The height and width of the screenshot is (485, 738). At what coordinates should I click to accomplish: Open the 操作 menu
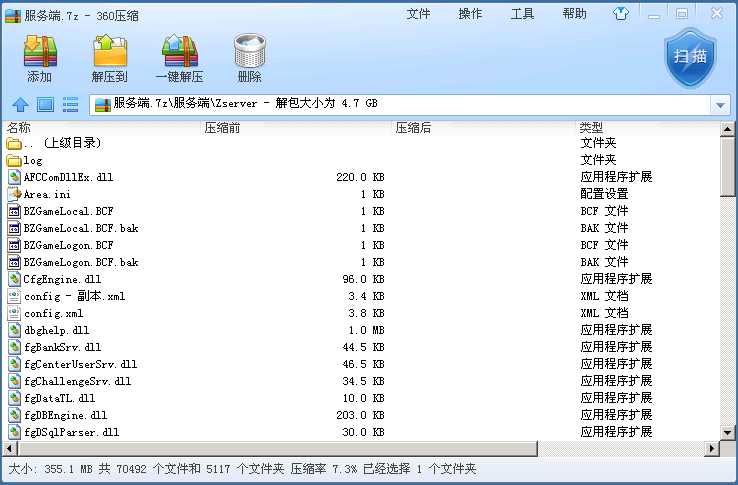470,14
